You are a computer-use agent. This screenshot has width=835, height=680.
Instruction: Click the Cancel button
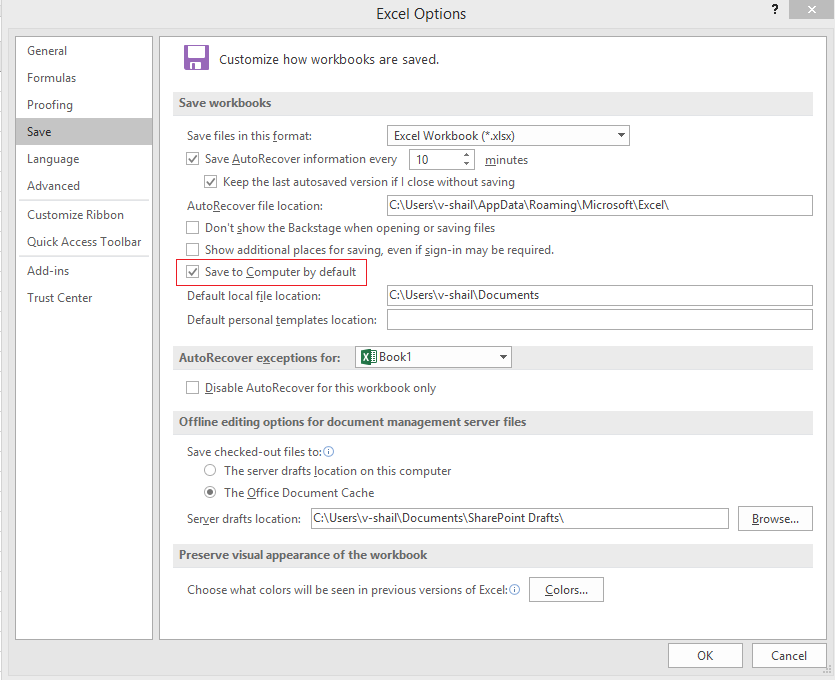789,656
